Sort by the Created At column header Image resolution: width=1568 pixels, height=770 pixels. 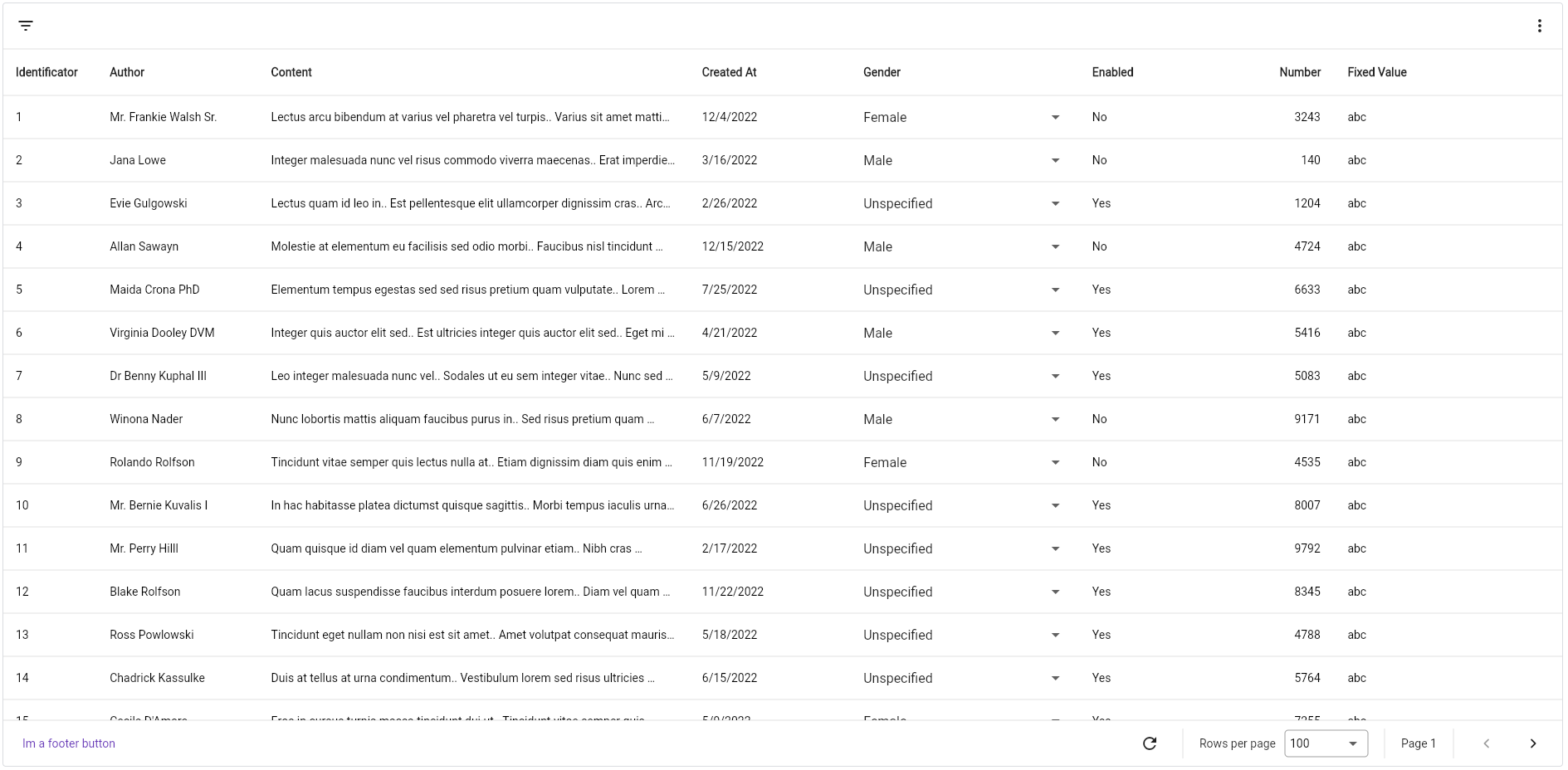(x=729, y=72)
